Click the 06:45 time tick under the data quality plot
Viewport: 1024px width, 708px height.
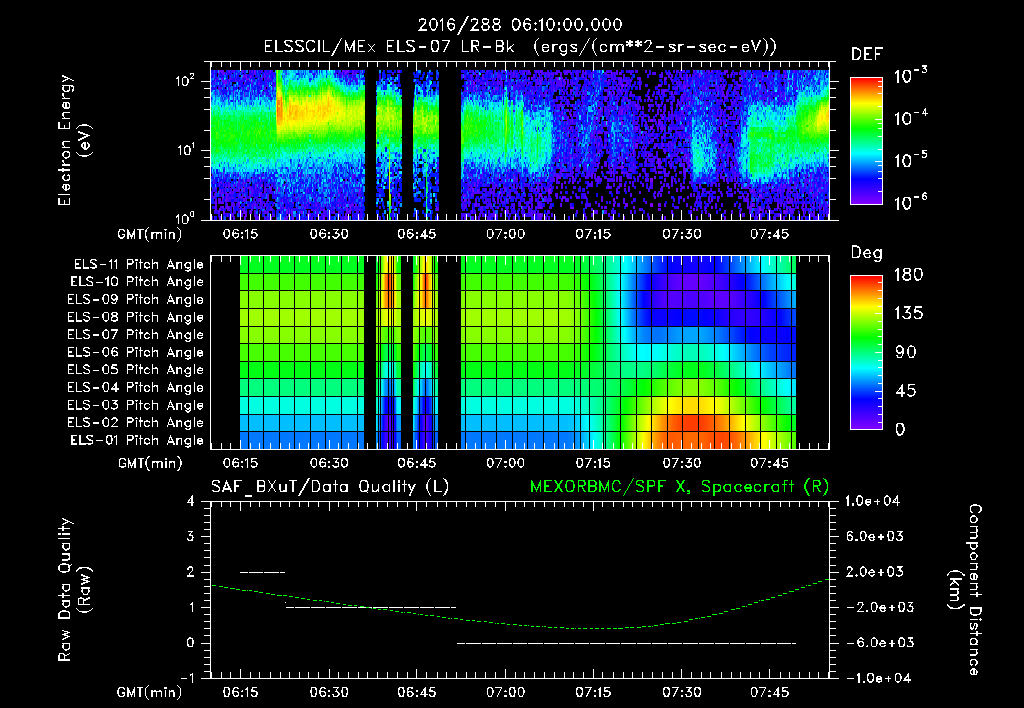coord(417,692)
